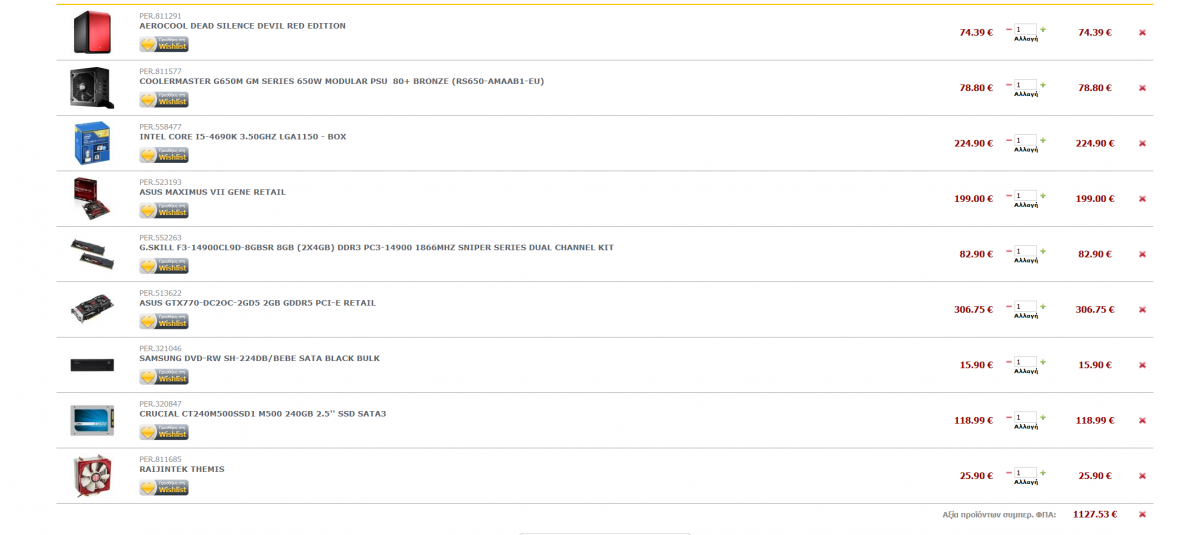This screenshot has height=535, width=1200.
Task: Add Intel Core i5-4690K to Wishlist
Action: [x=164, y=156]
